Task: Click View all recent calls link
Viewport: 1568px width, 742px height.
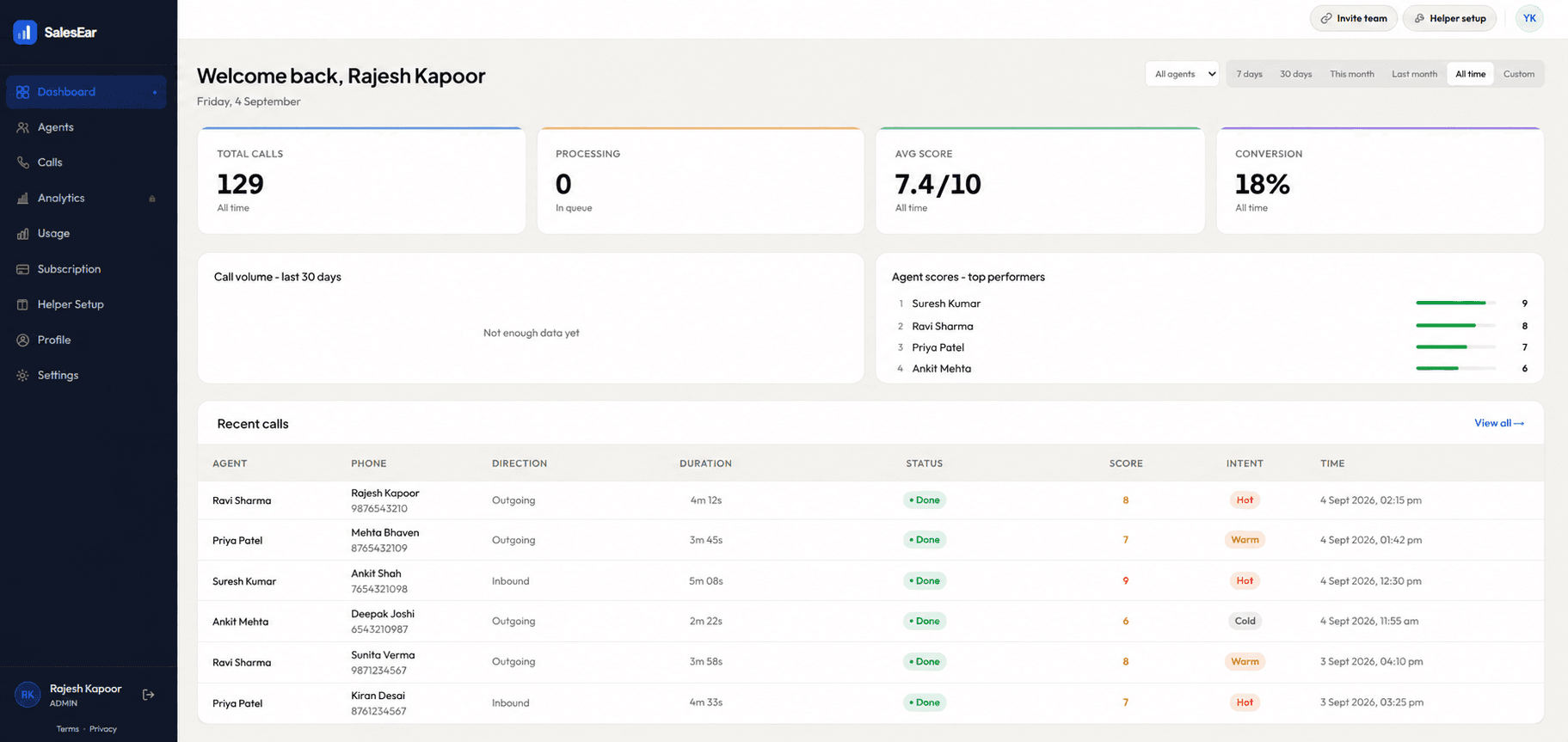Action: coord(1499,423)
